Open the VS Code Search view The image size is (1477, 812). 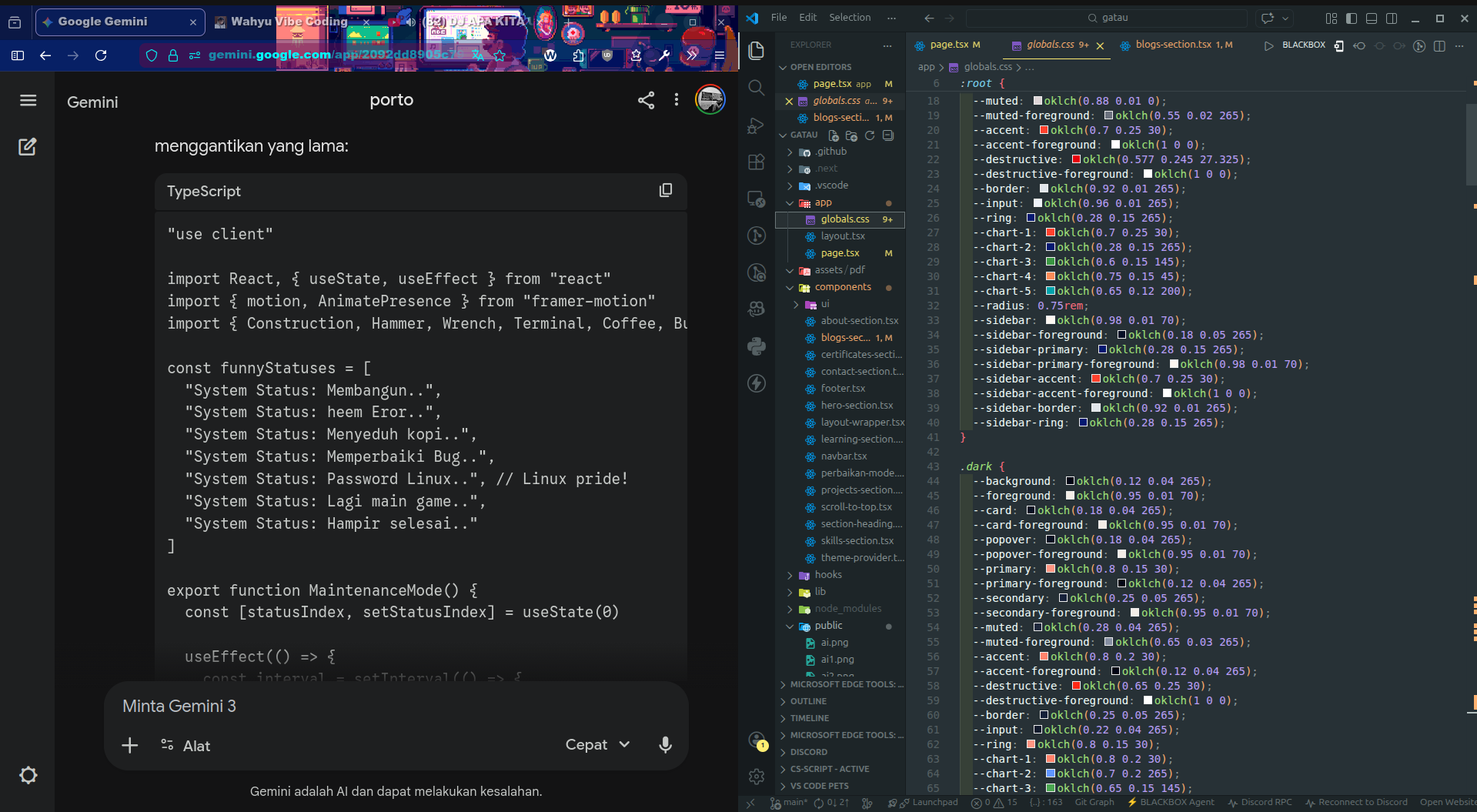coord(757,88)
